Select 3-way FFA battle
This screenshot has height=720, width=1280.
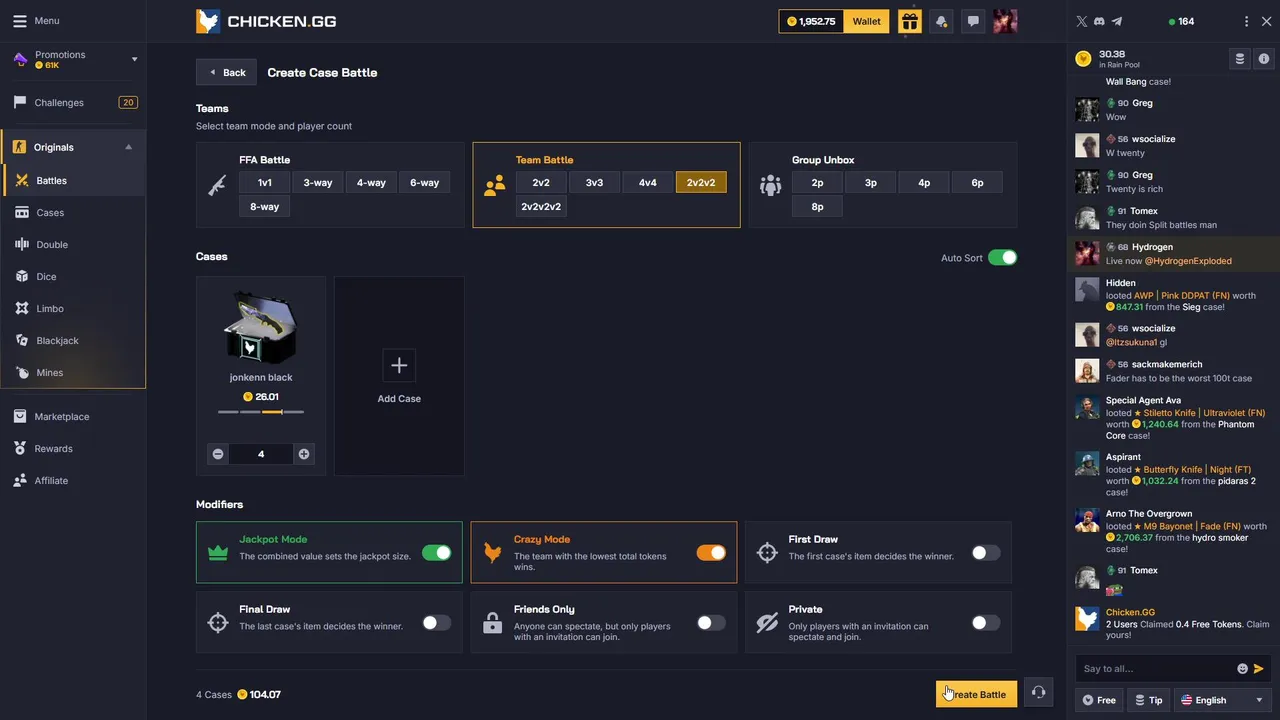coord(318,183)
